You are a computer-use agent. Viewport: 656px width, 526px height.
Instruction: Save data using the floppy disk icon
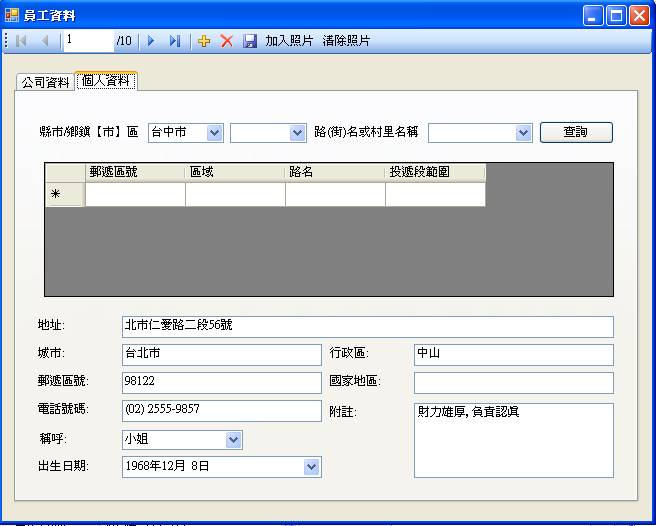pyautogui.click(x=250, y=41)
